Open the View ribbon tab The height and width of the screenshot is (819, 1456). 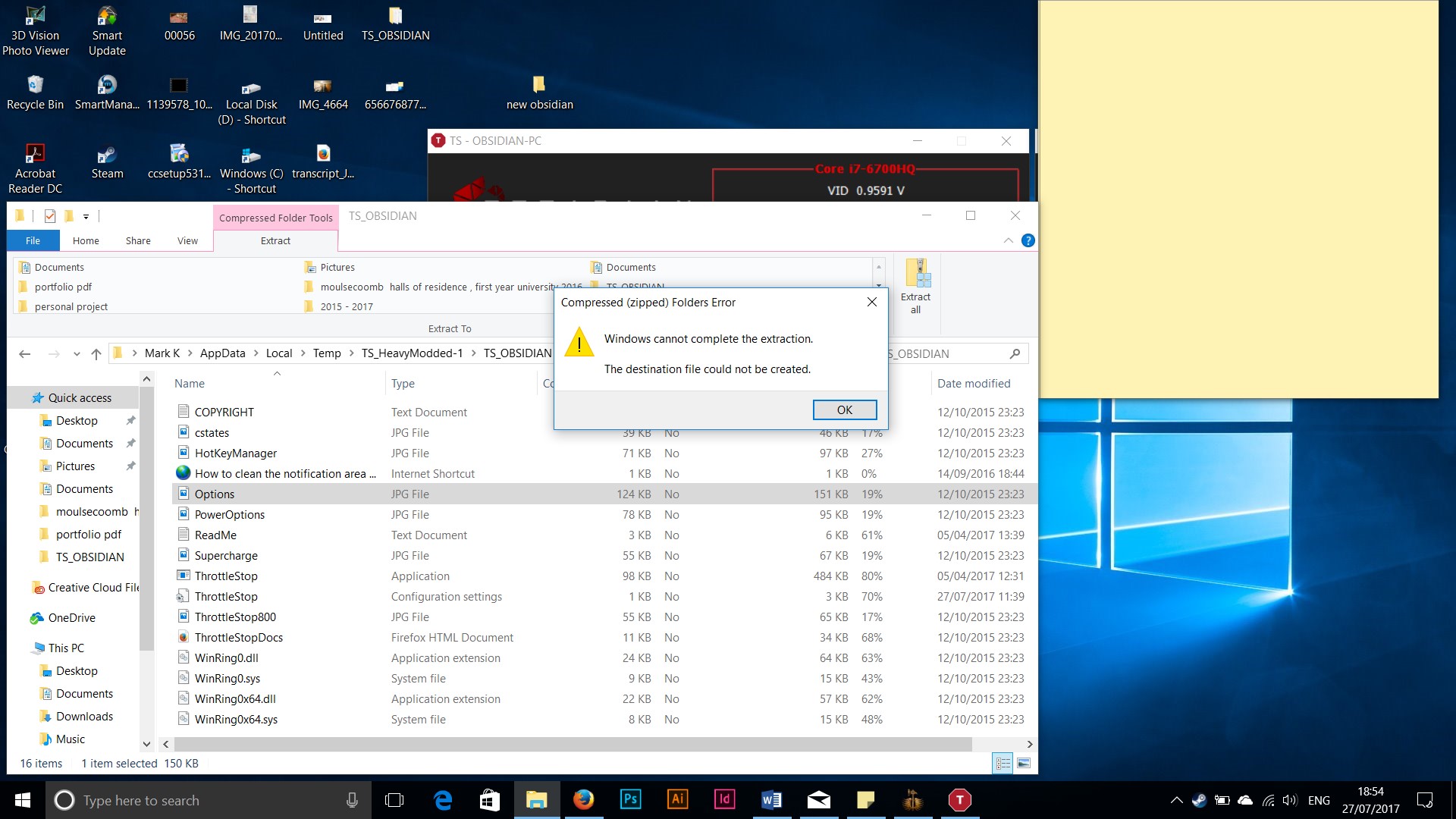[187, 240]
